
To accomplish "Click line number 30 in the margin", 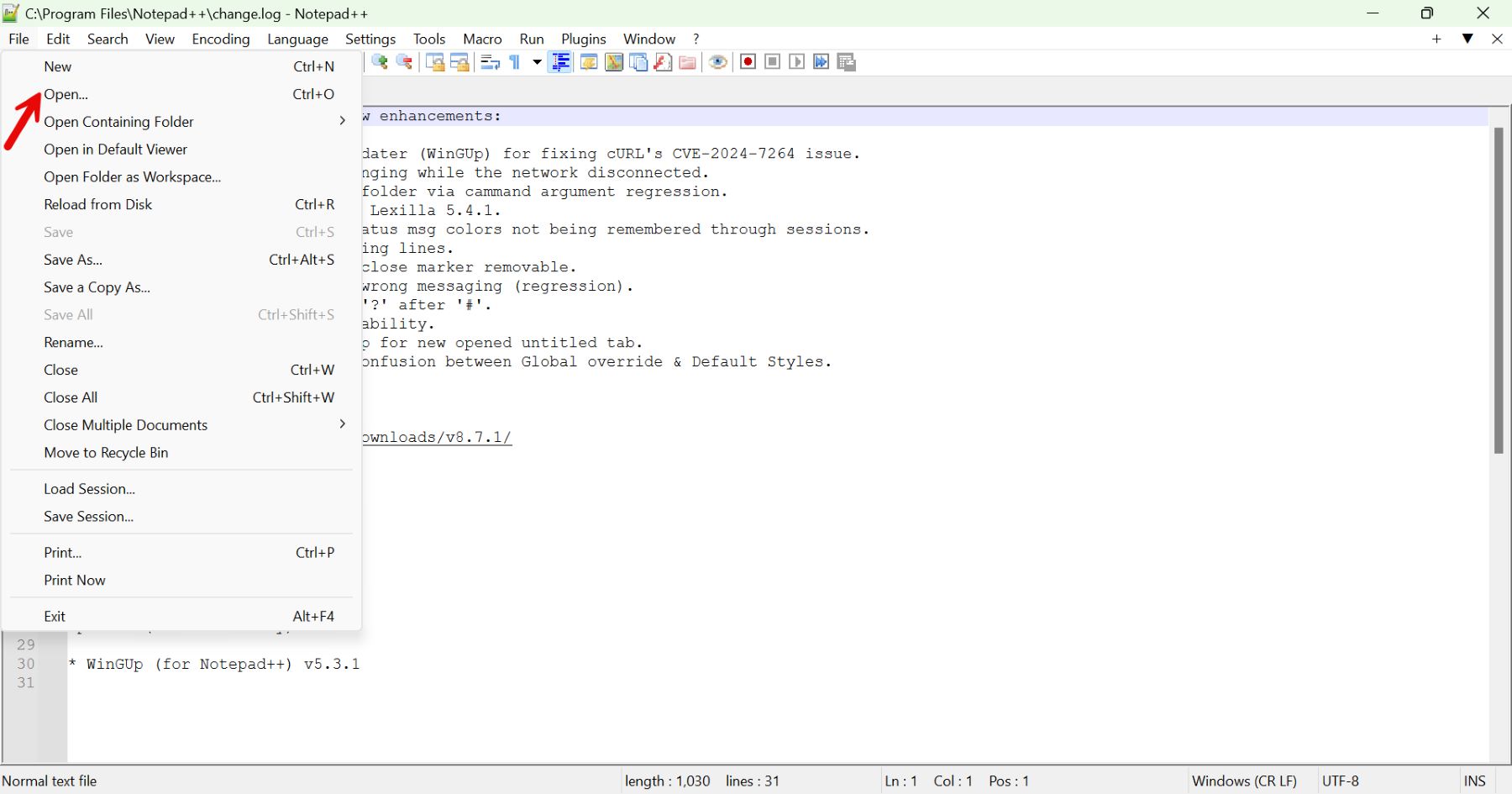I will (x=25, y=663).
